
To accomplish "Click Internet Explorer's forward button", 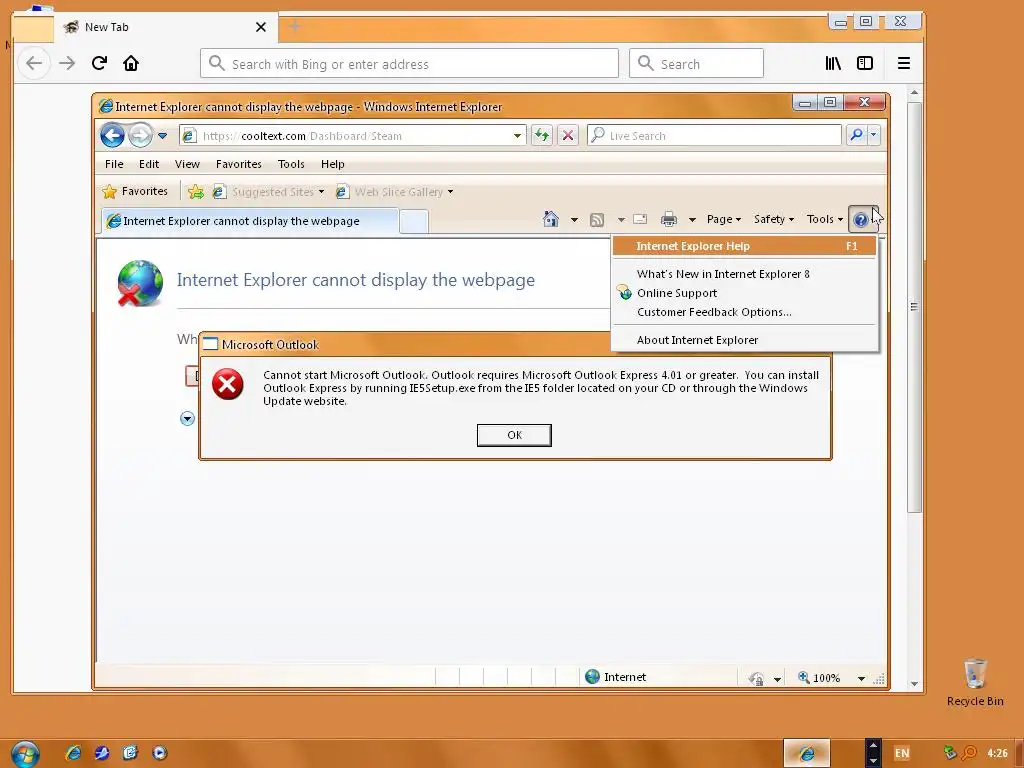I will click(140, 136).
